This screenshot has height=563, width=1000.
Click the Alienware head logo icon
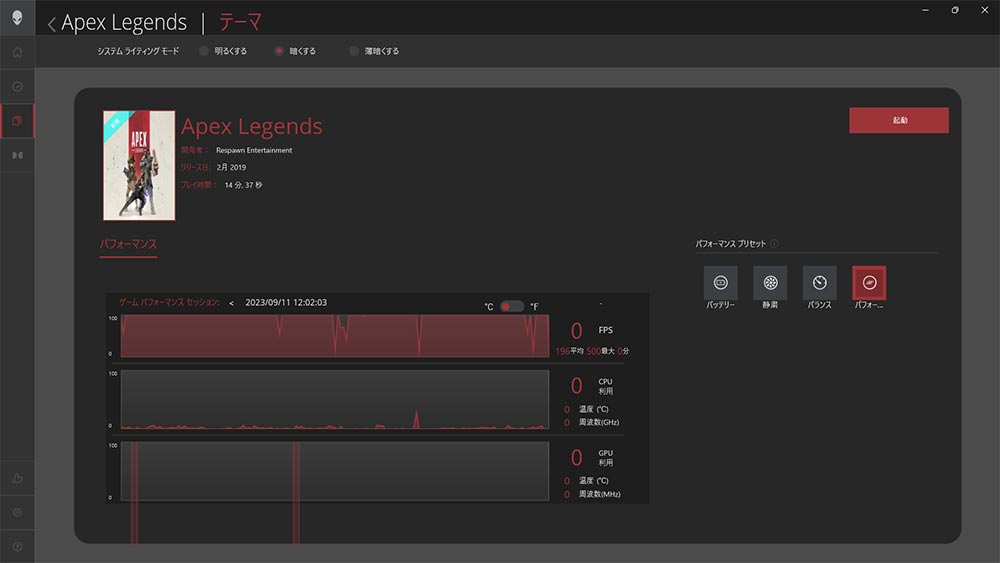click(x=17, y=17)
